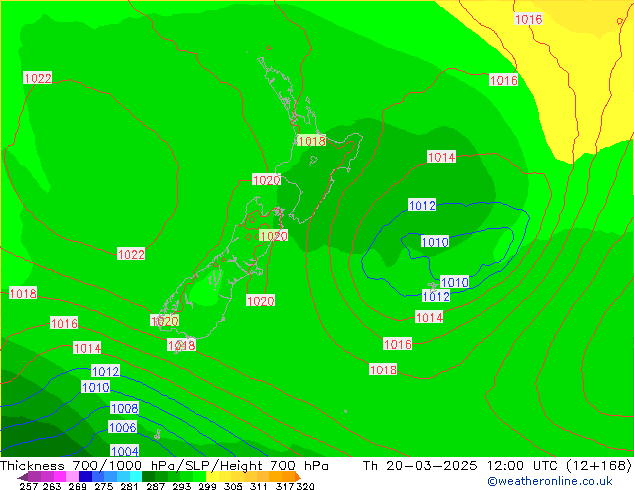The height and width of the screenshot is (490, 634).
Task: Pick the orange arrow swatch at legend end
Action: 298,477
